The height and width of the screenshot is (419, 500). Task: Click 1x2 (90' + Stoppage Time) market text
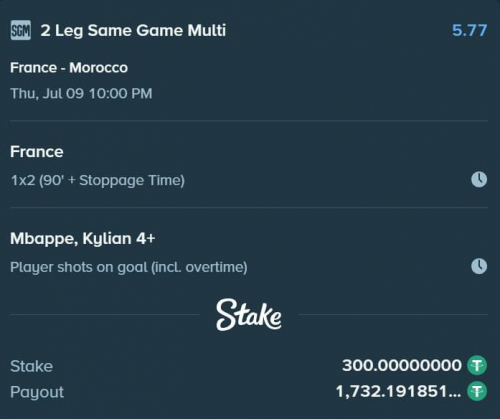(98, 180)
